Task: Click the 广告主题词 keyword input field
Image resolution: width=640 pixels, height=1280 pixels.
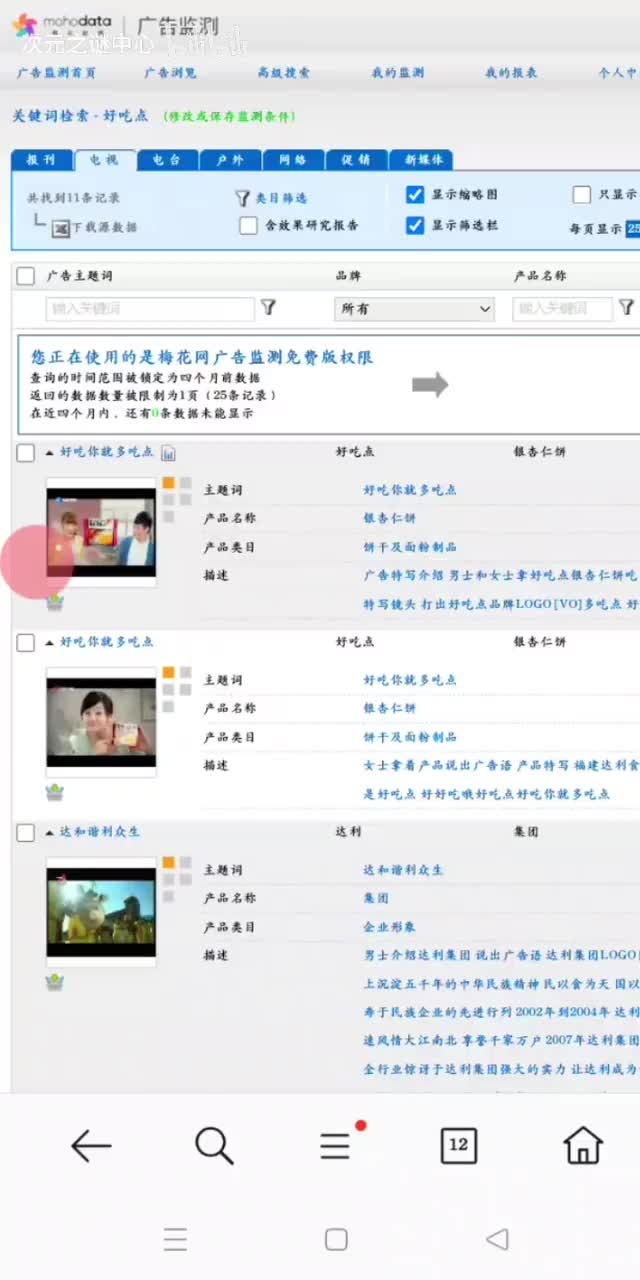Action: point(150,309)
